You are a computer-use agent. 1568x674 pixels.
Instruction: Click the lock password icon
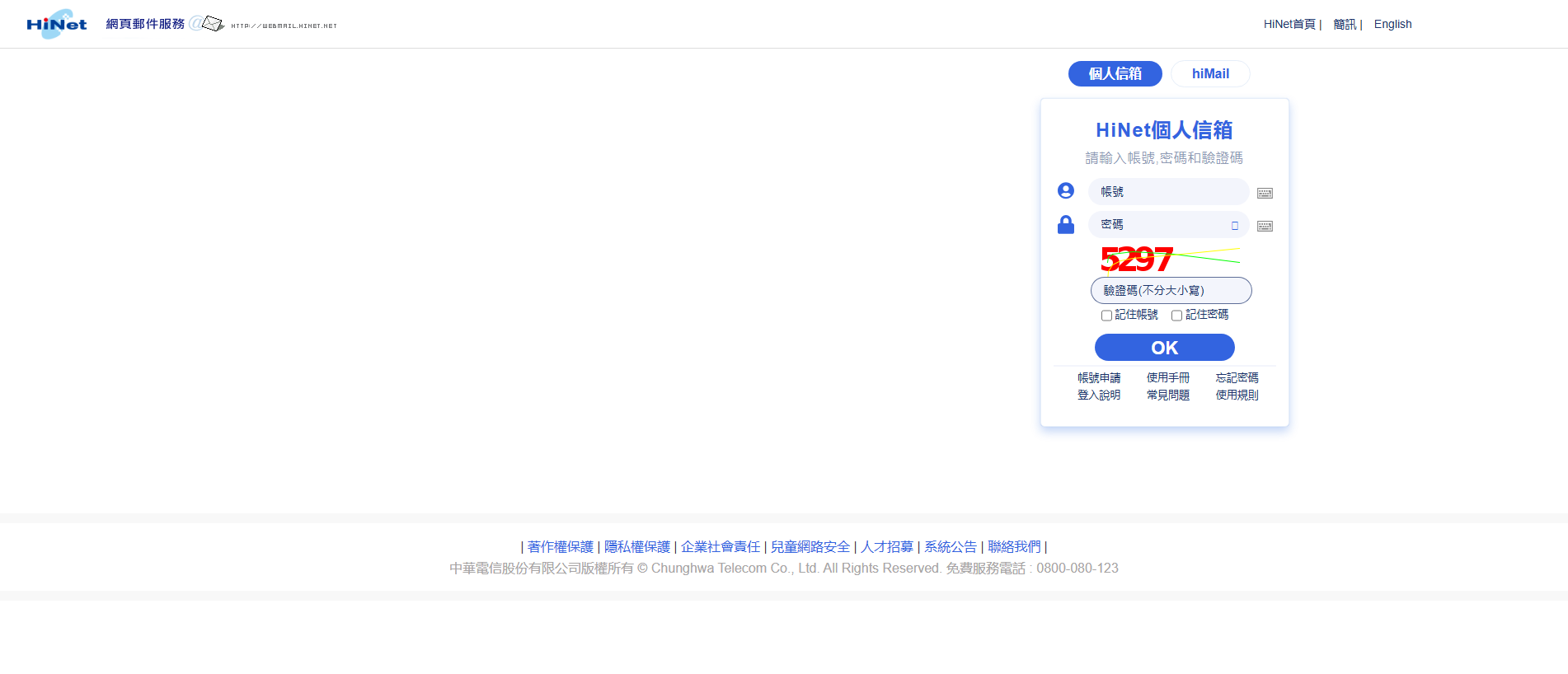(x=1066, y=224)
